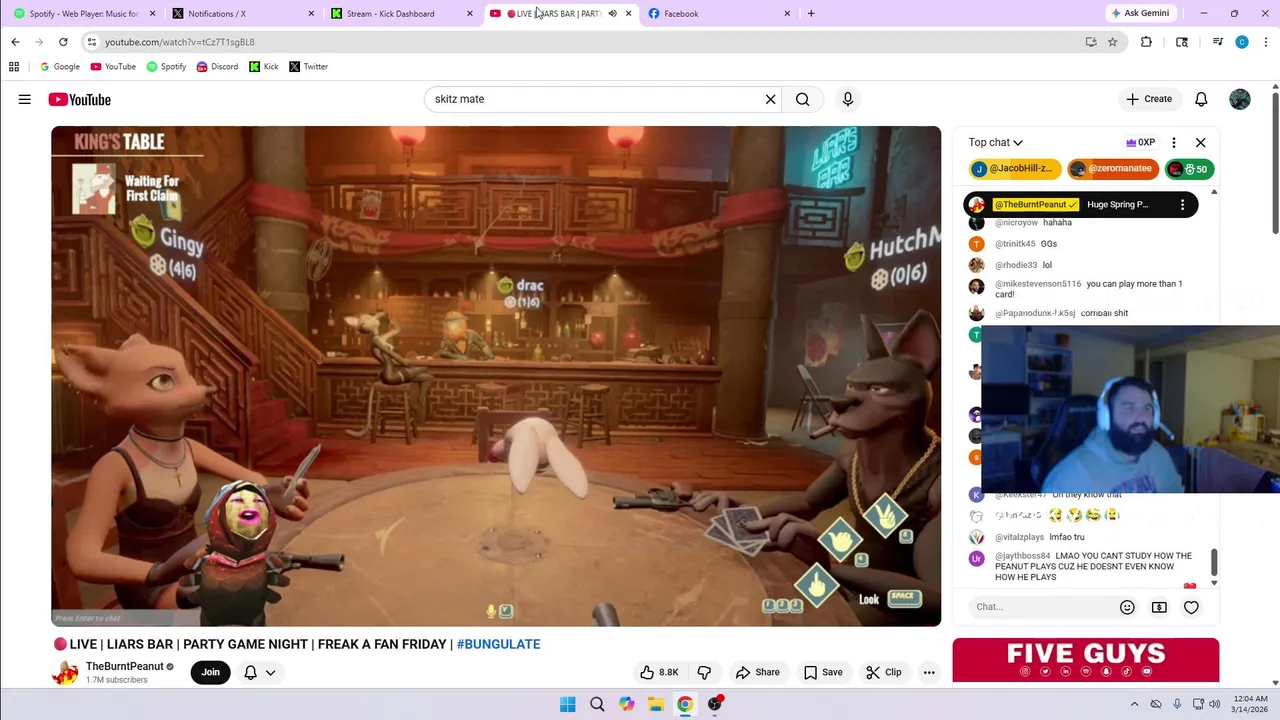The height and width of the screenshot is (720, 1280).
Task: Open the account avatar menu
Action: 1240,99
